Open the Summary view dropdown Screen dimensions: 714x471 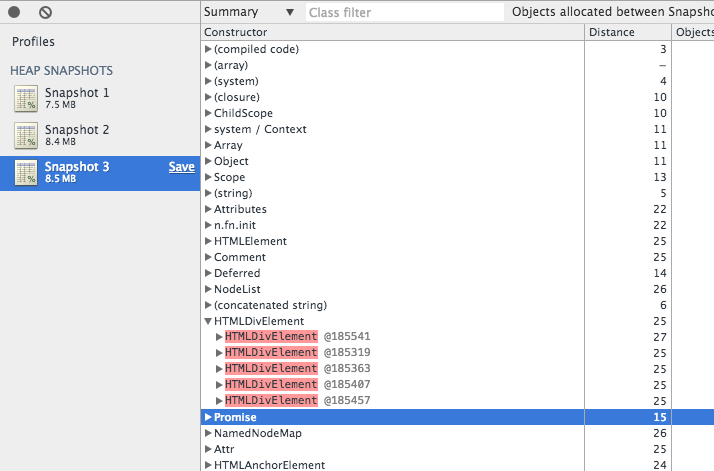[x=249, y=12]
